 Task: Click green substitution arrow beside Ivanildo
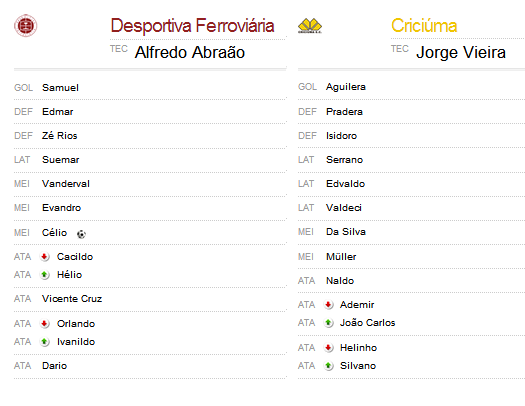click(x=45, y=342)
